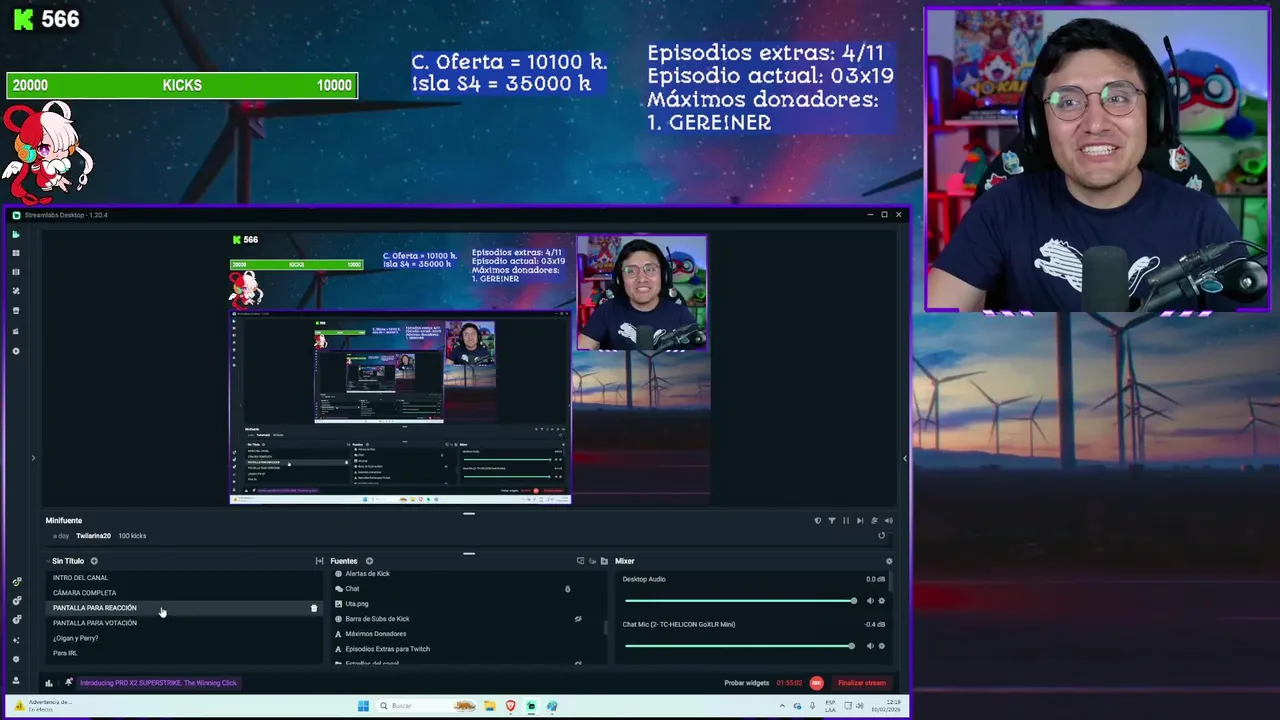The height and width of the screenshot is (720, 1280).
Task: Repeat the Twilarina20 100 kicks alert
Action: 881,536
